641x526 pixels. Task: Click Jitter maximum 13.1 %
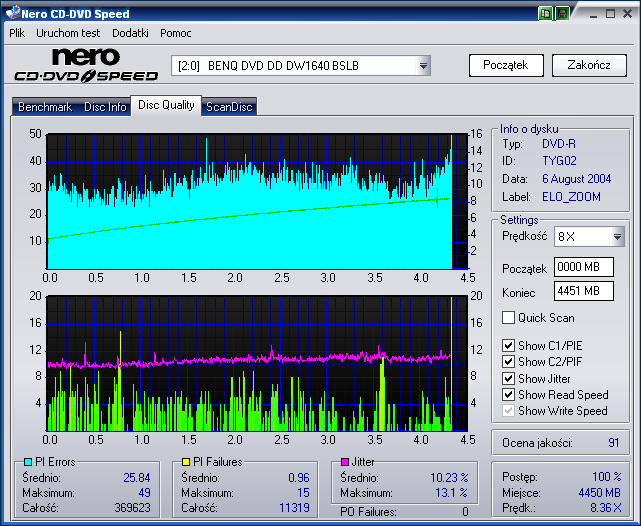coord(451,492)
